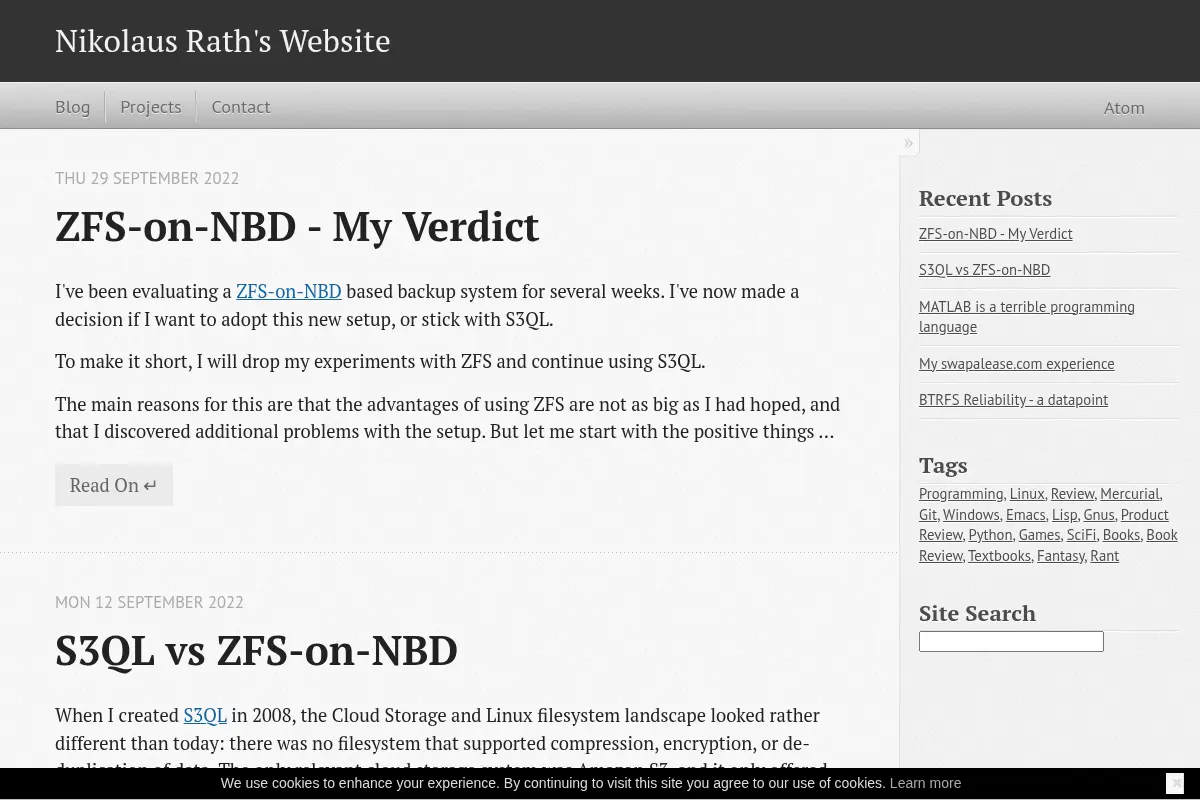The height and width of the screenshot is (800, 1200).
Task: Open the Contact menu item
Action: (241, 107)
